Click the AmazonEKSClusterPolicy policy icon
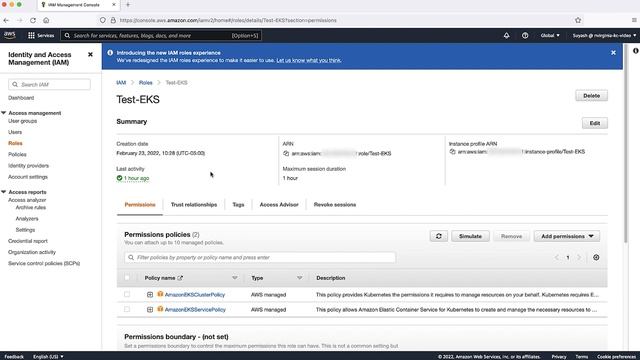640x360 pixels. click(160, 294)
